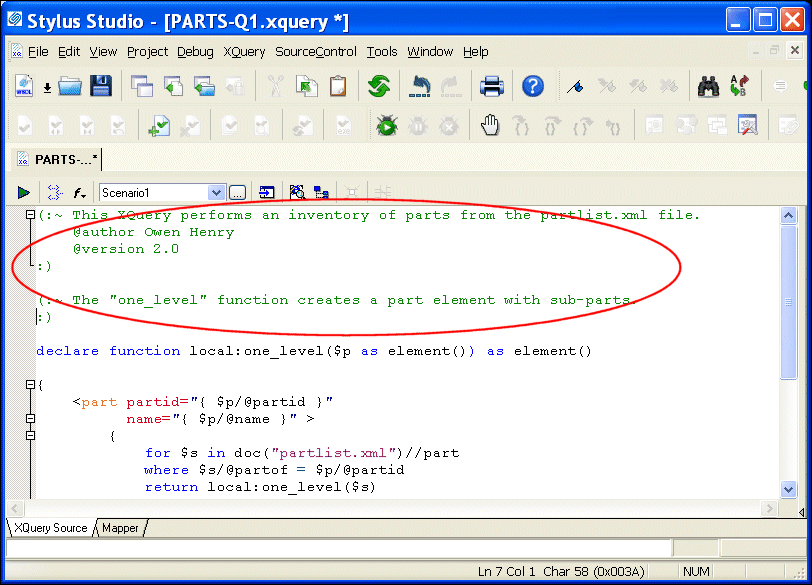
Task: Click the green Refresh arrows icon
Action: tap(378, 87)
